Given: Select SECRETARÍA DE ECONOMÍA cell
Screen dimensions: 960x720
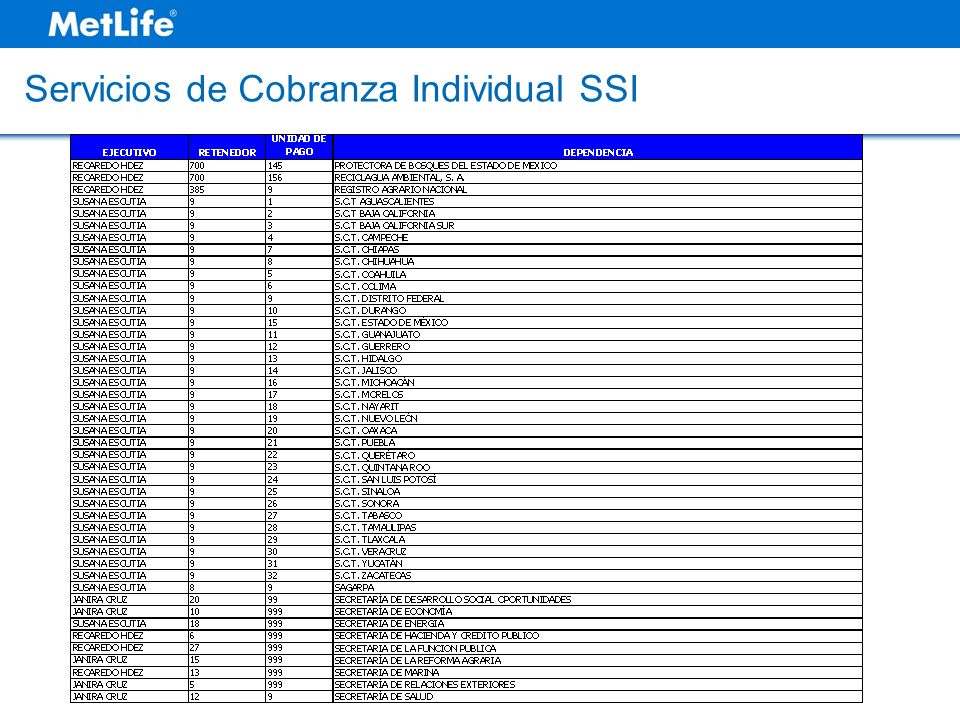Looking at the screenshot, I should point(598,612).
